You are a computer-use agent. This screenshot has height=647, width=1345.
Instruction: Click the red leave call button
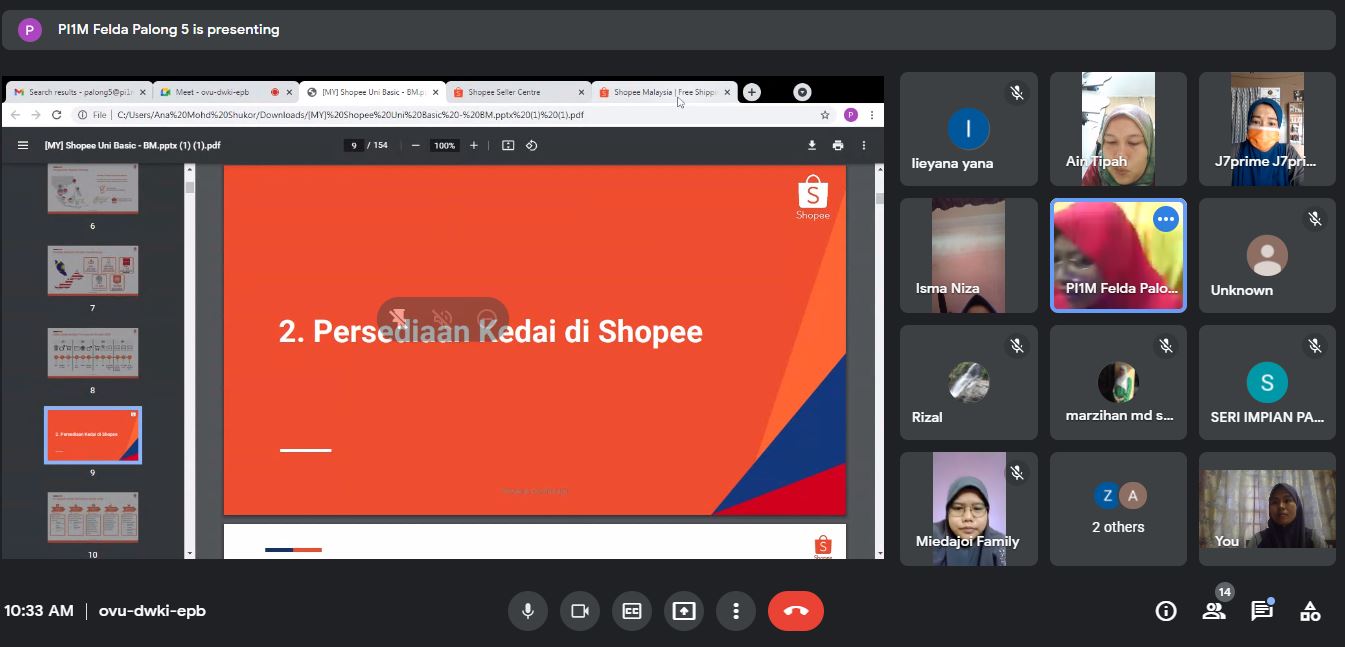[x=795, y=611]
